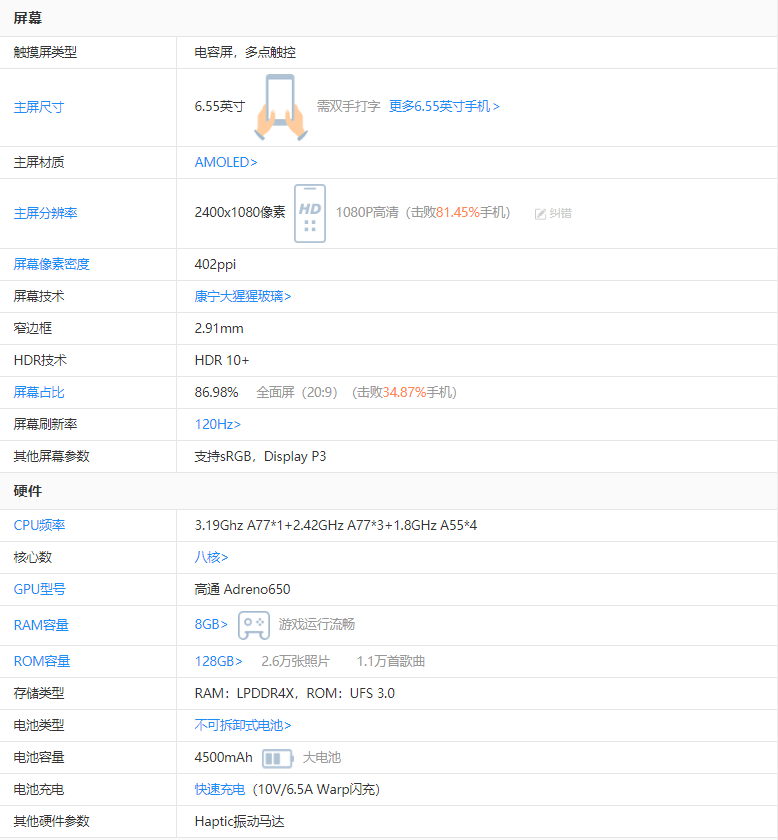This screenshot has height=840, width=778.
Task: Select the 存储类型 row label
Action: [39, 693]
